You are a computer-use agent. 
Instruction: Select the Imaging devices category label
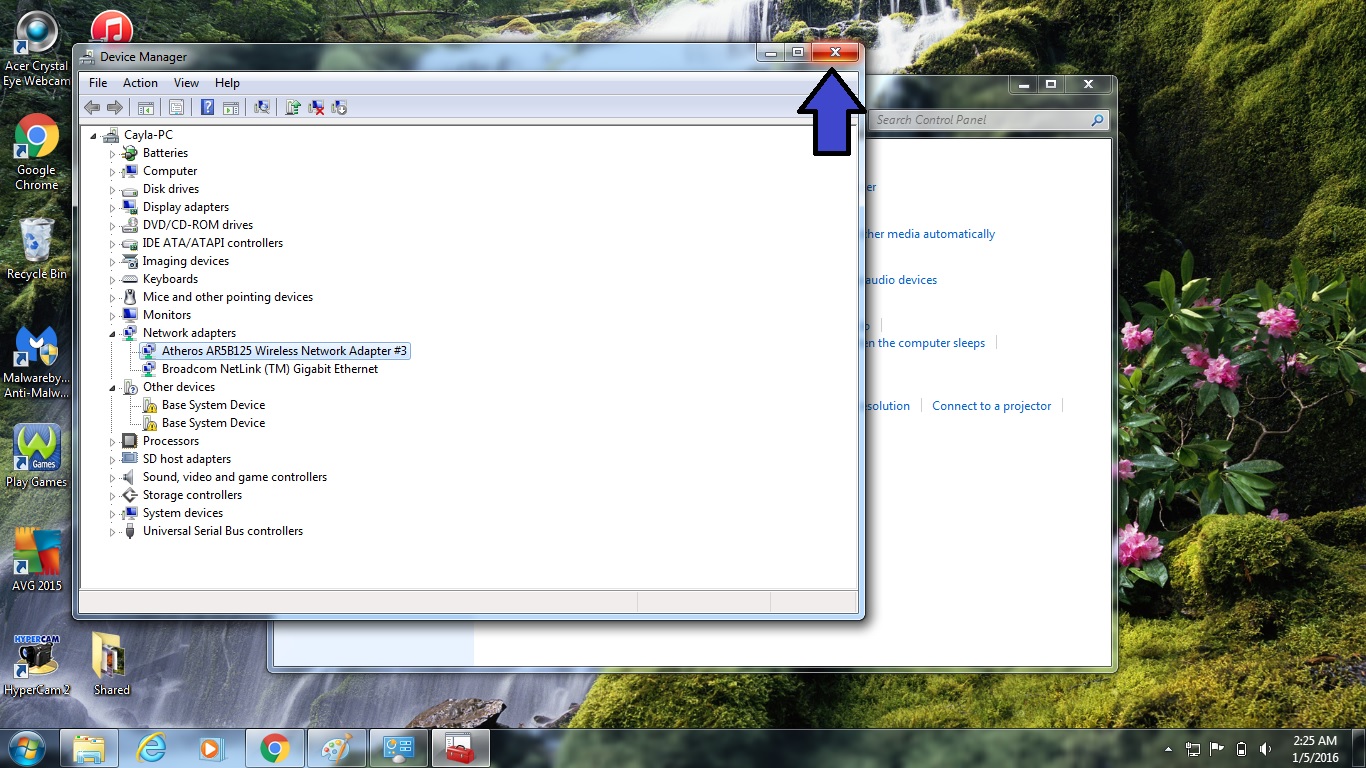coord(186,261)
